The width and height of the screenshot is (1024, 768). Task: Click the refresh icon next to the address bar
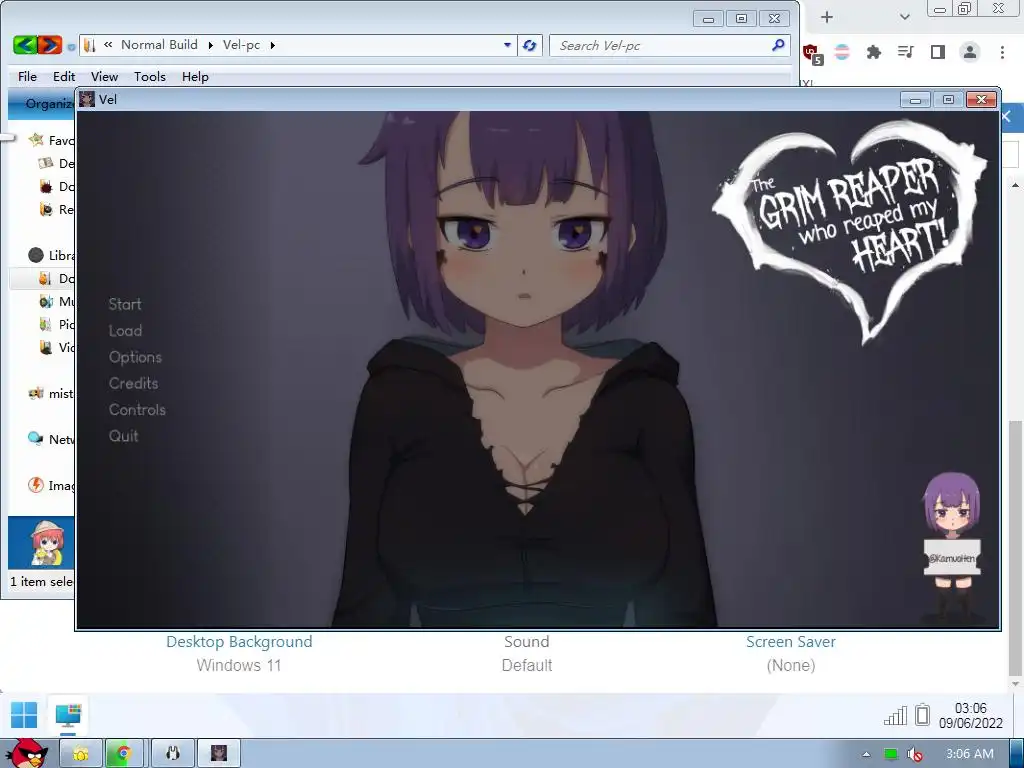530,45
